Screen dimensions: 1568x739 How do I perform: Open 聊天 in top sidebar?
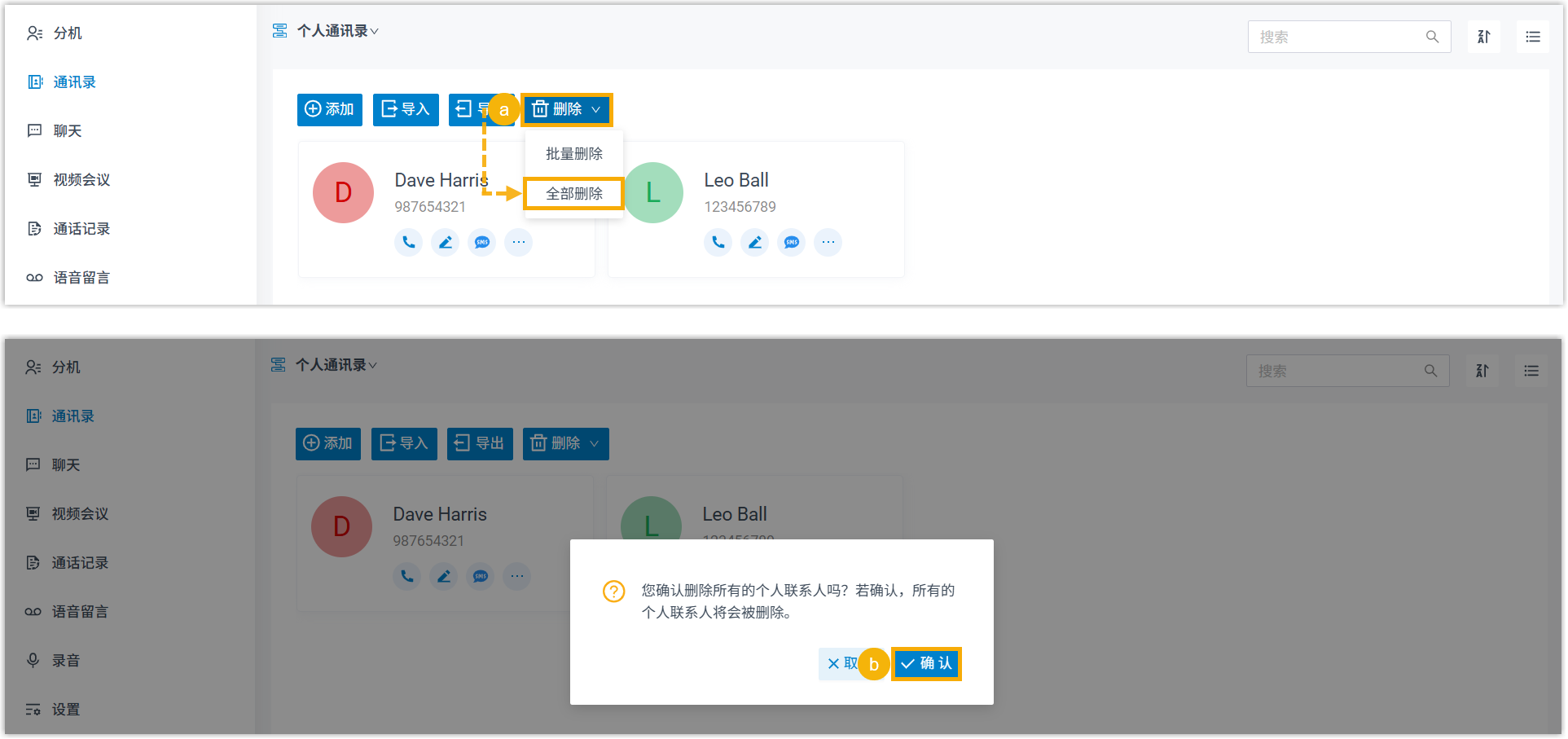tap(67, 131)
